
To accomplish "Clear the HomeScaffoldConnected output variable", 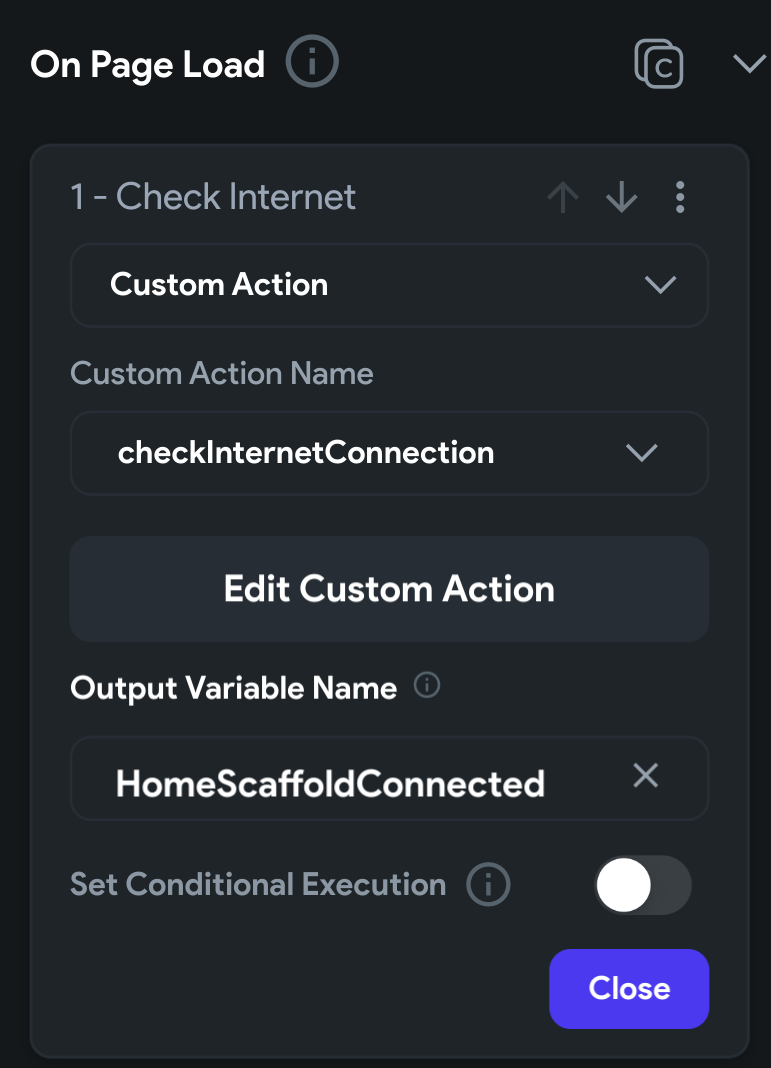I will pyautogui.click(x=646, y=775).
